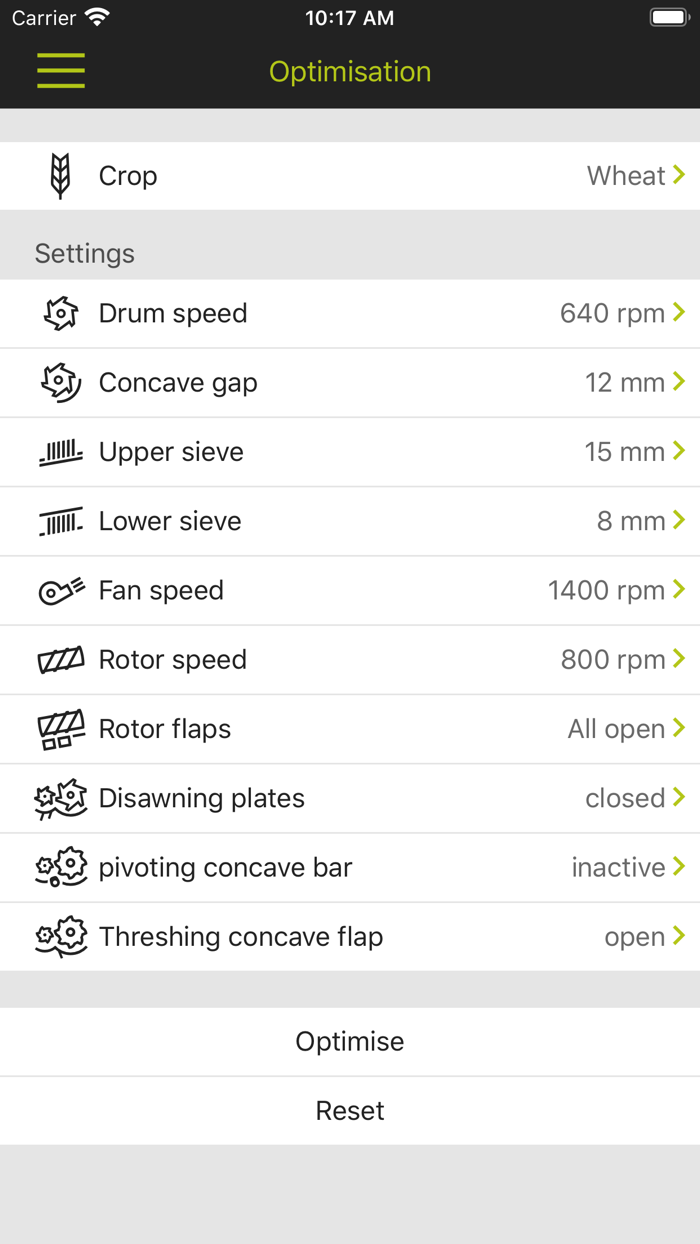Open crop selection showing Wheat
Screen dimensions: 700x1244
click(627, 176)
